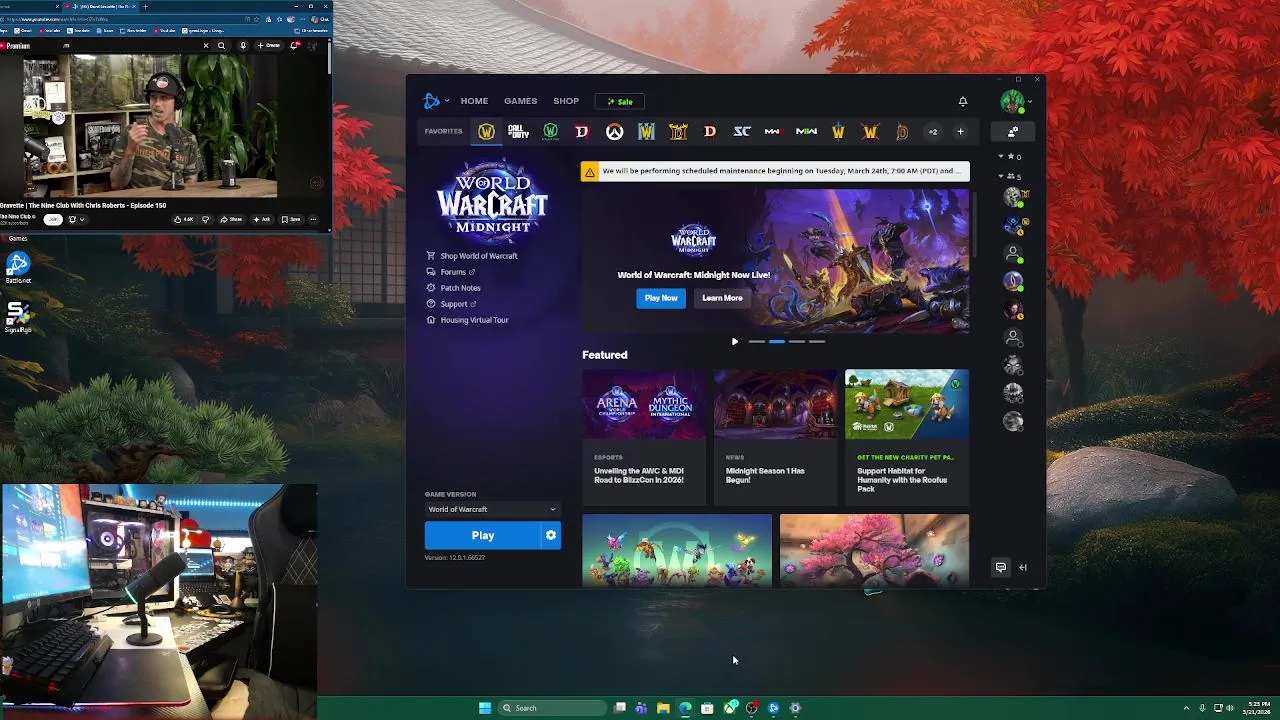
Task: Open the chat icon at sidebar bottom
Action: (1001, 567)
